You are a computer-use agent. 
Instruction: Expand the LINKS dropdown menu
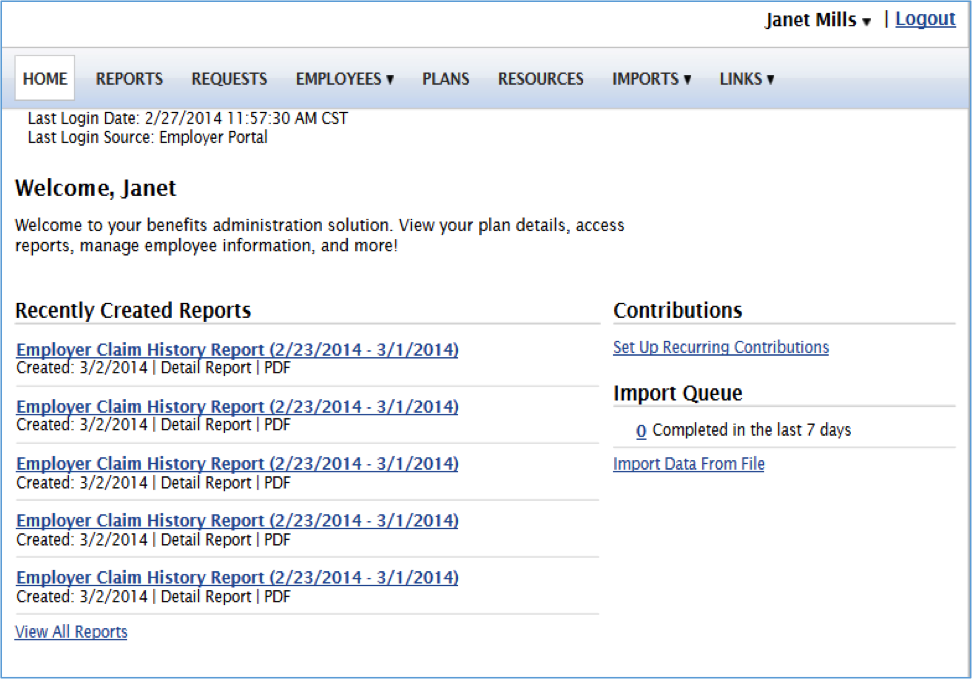tap(747, 79)
